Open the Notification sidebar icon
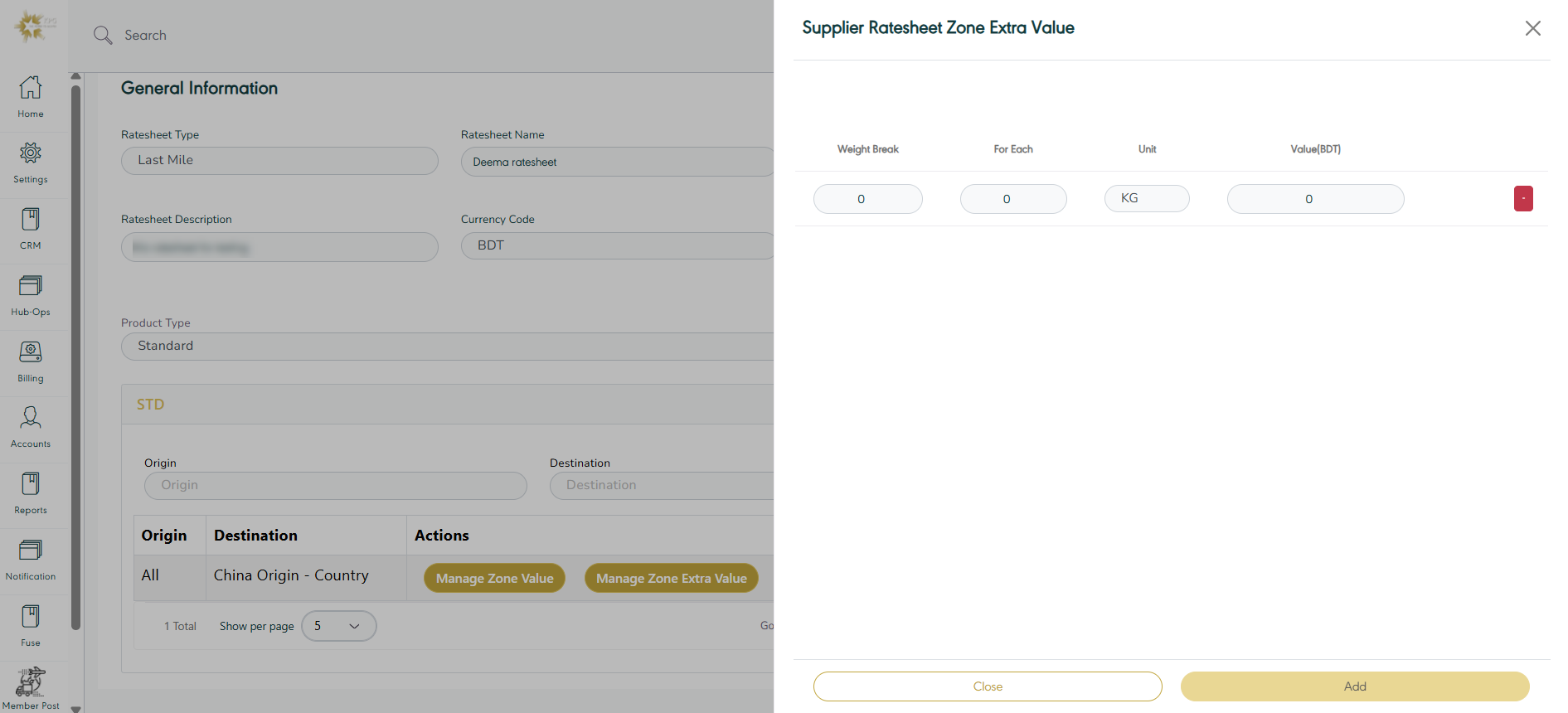Screen dimensions: 1568x713 (x=31, y=559)
